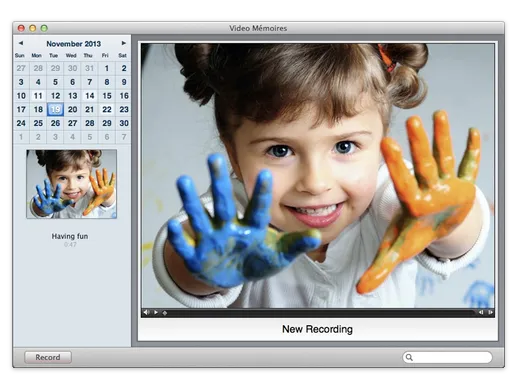
Task: Click the magnifier icon in search box
Action: pos(409,357)
